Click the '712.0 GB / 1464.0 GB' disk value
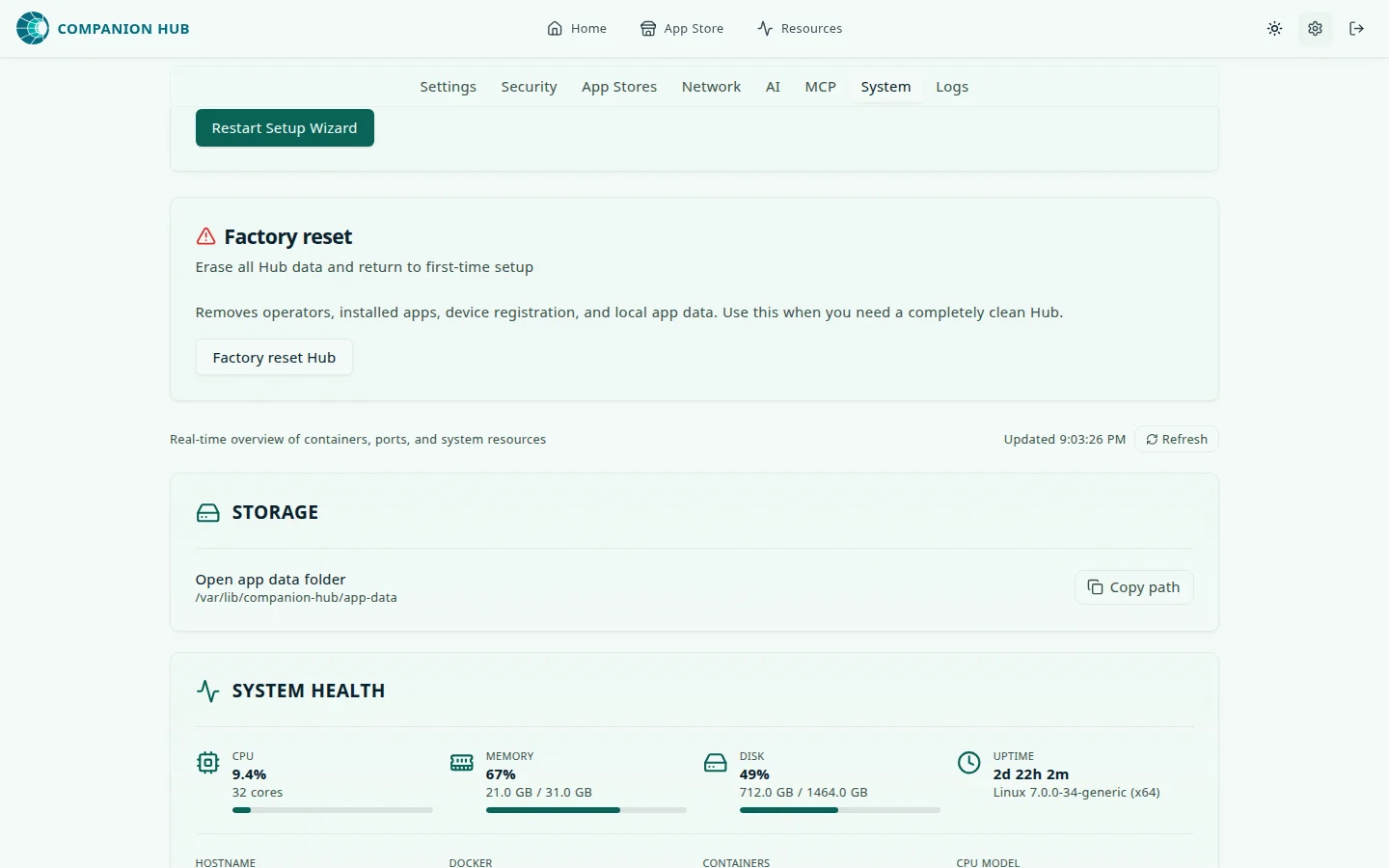Screen dimensions: 1389x868 pos(803,793)
